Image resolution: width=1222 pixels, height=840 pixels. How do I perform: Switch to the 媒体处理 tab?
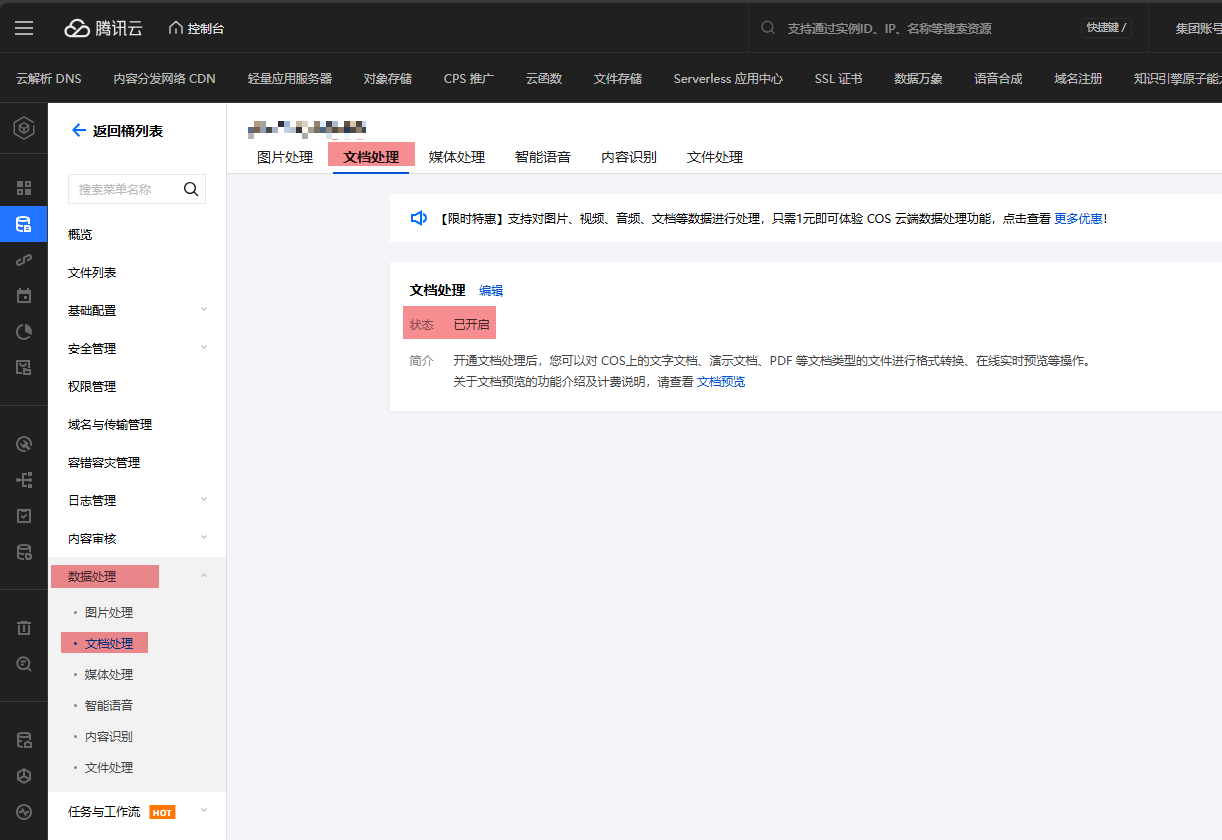pyautogui.click(x=456, y=157)
